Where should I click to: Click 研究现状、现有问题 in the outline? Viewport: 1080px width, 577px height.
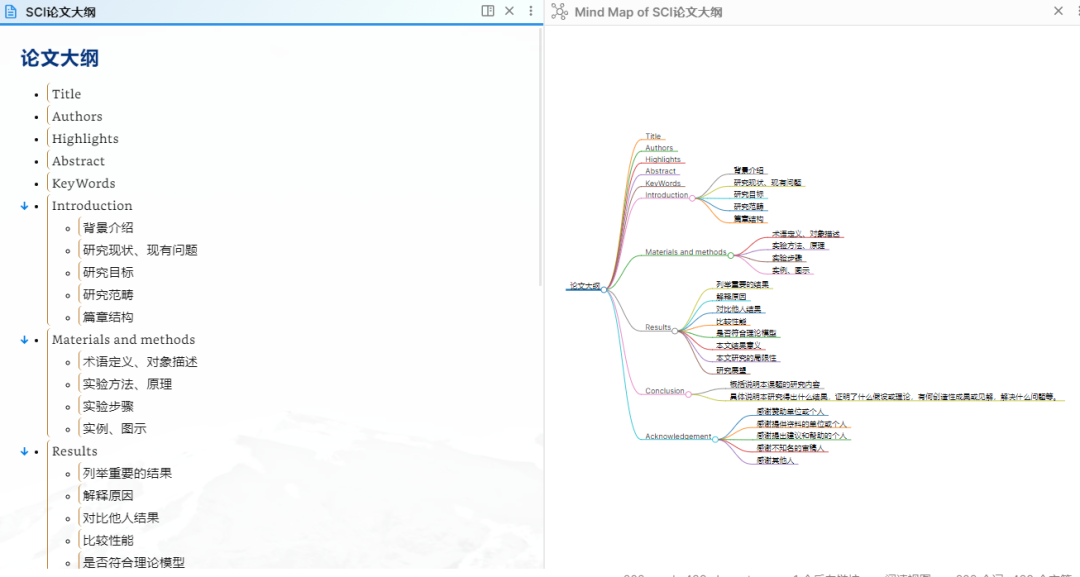pyautogui.click(x=141, y=251)
